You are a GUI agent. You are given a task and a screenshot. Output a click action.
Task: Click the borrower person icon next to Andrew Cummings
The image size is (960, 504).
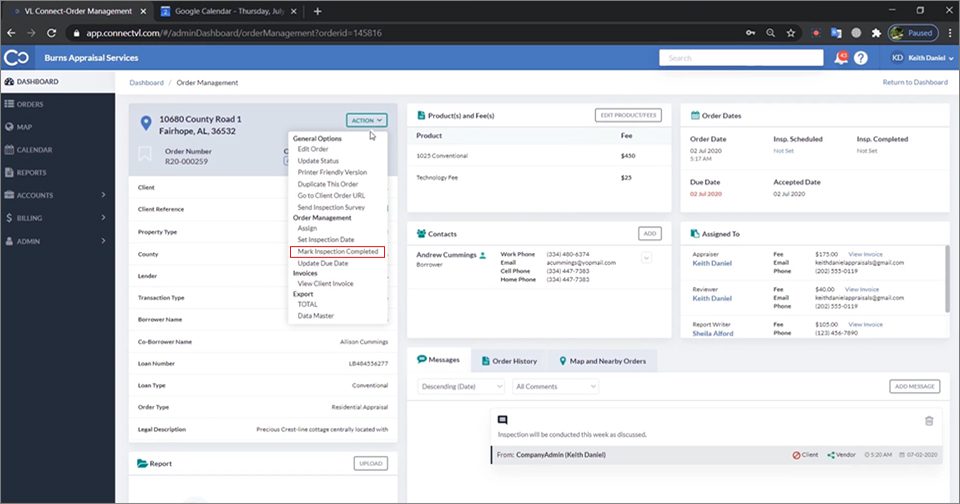pyautogui.click(x=482, y=255)
